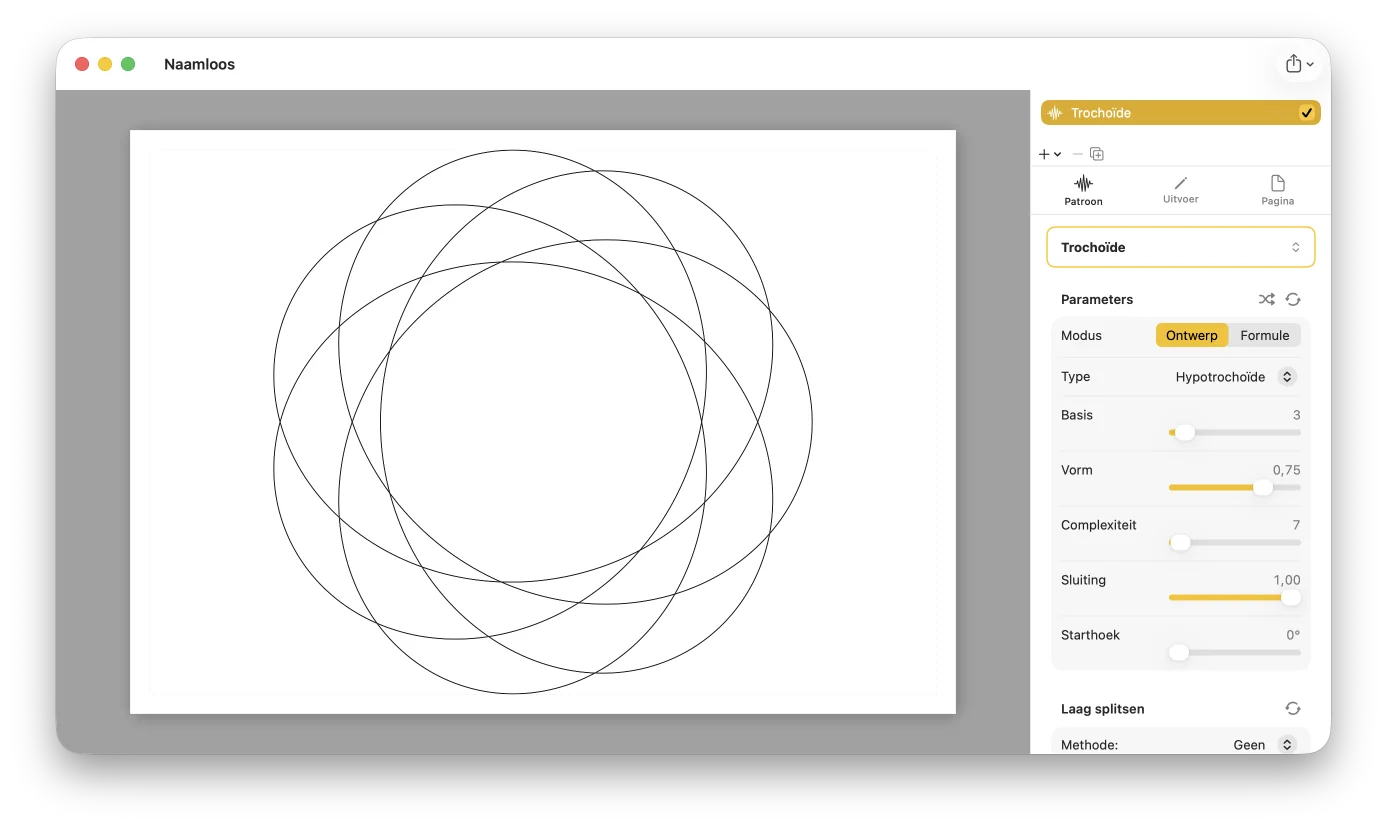Image resolution: width=1387 pixels, height=828 pixels.
Task: Toggle the Trochoïde layer visibility checkbox
Action: [x=1306, y=113]
